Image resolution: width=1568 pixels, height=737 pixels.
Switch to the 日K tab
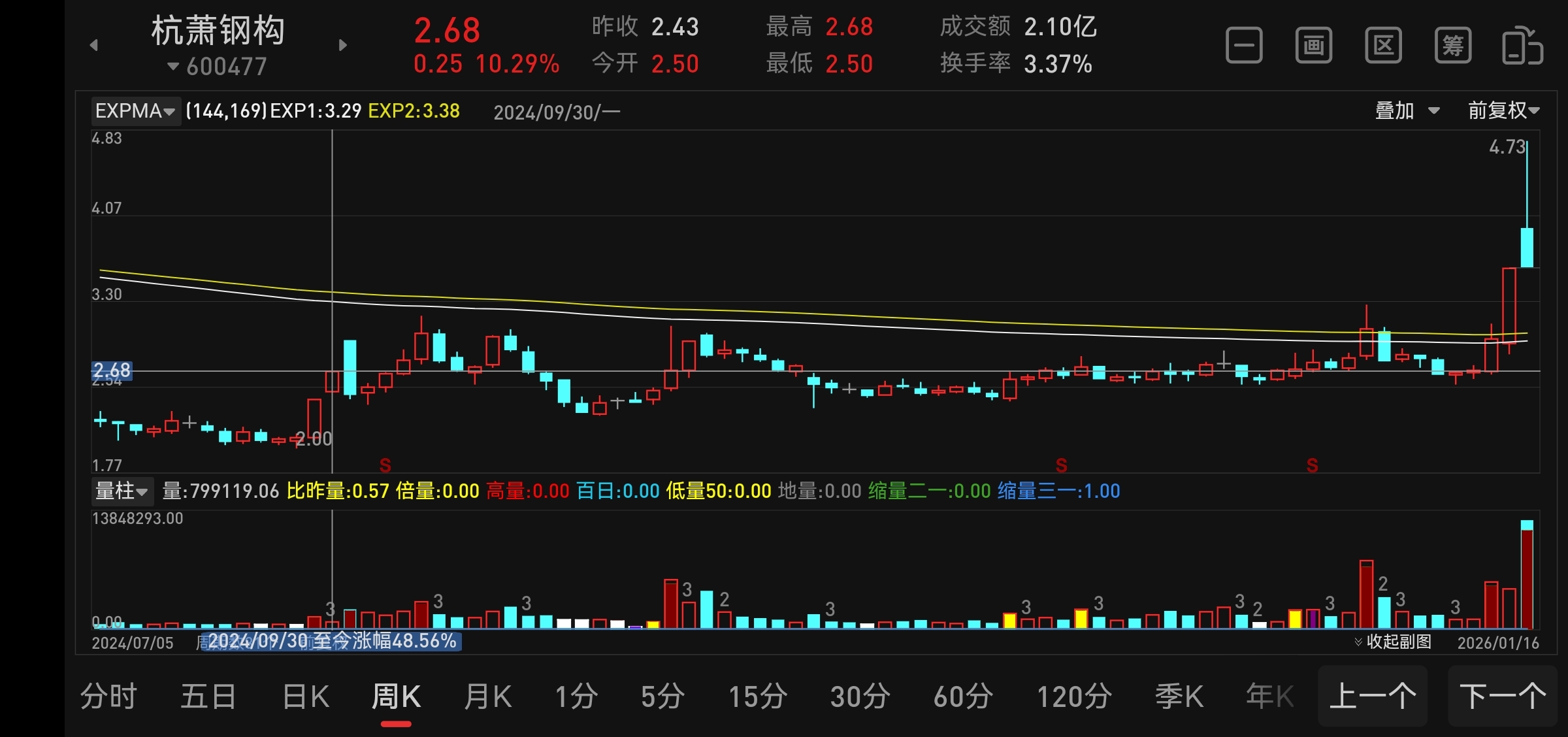click(306, 696)
